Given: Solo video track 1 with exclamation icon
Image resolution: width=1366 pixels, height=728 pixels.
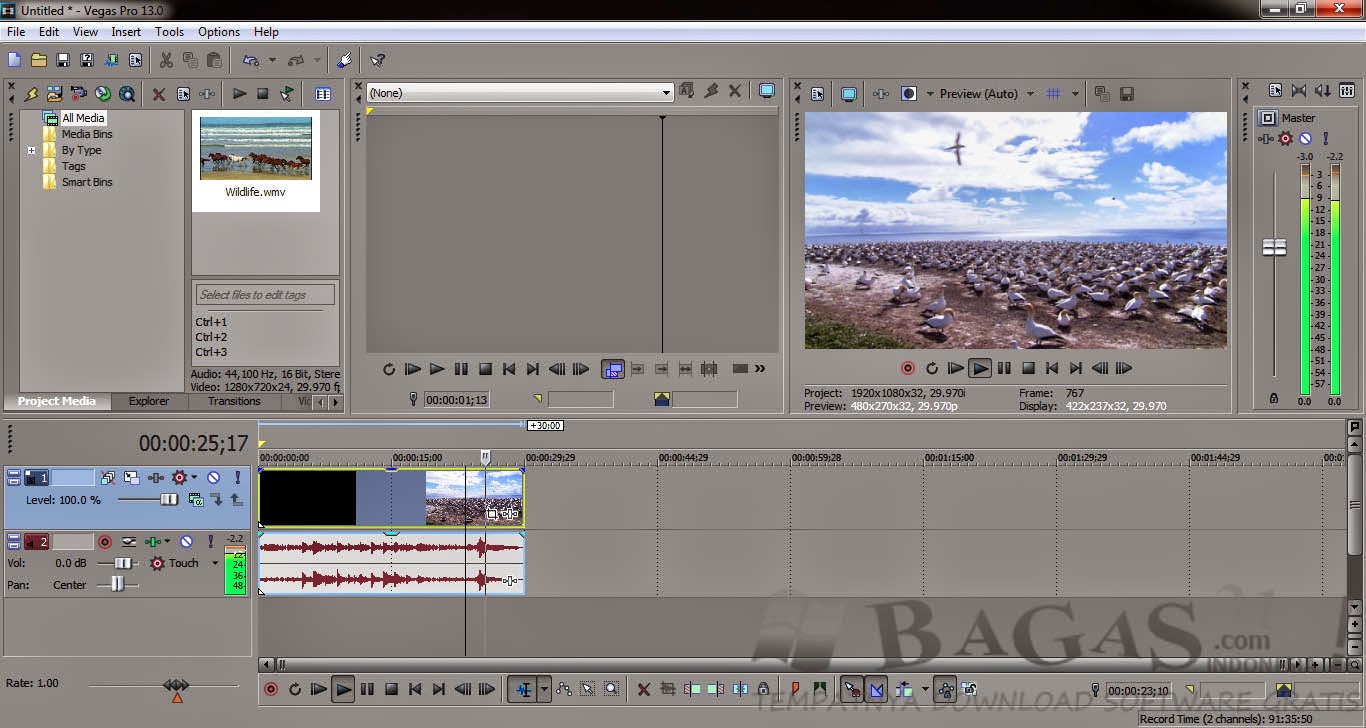Looking at the screenshot, I should 237,478.
